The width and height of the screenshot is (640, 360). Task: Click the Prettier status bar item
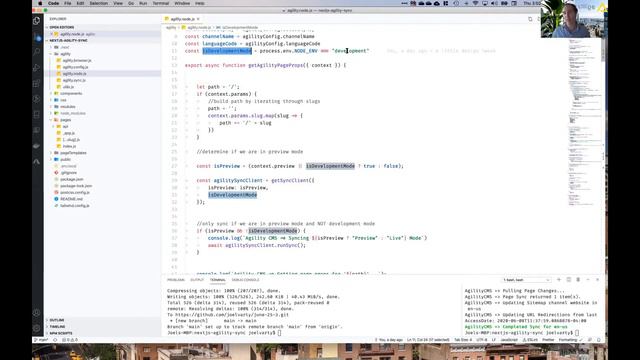(x=548, y=340)
